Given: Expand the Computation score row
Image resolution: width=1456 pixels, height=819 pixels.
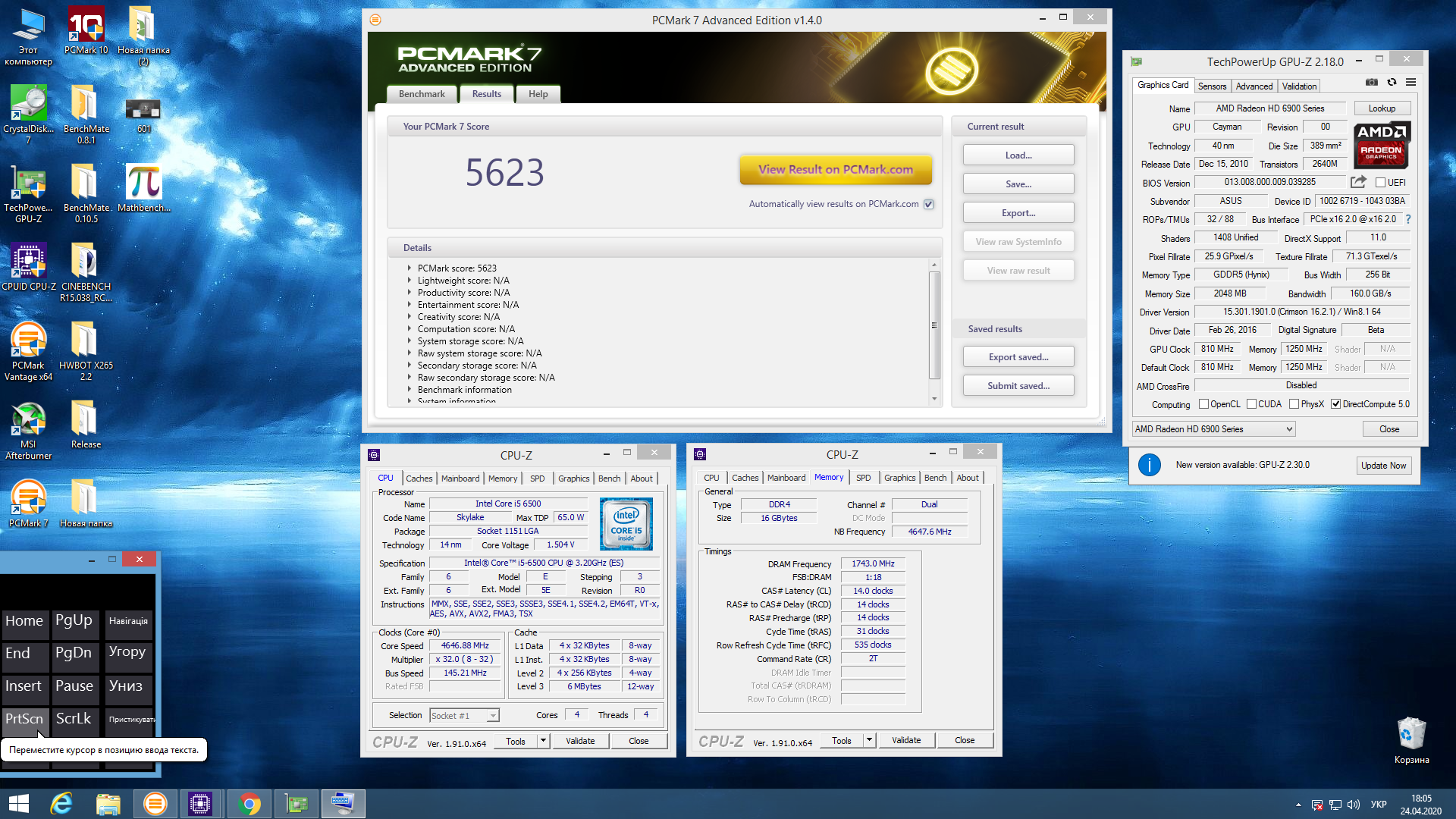Looking at the screenshot, I should (x=409, y=328).
